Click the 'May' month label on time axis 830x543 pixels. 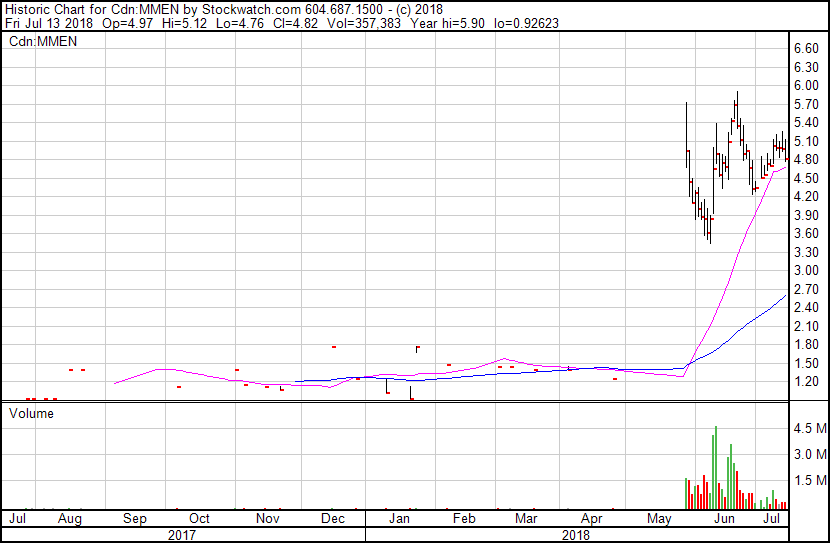(659, 519)
